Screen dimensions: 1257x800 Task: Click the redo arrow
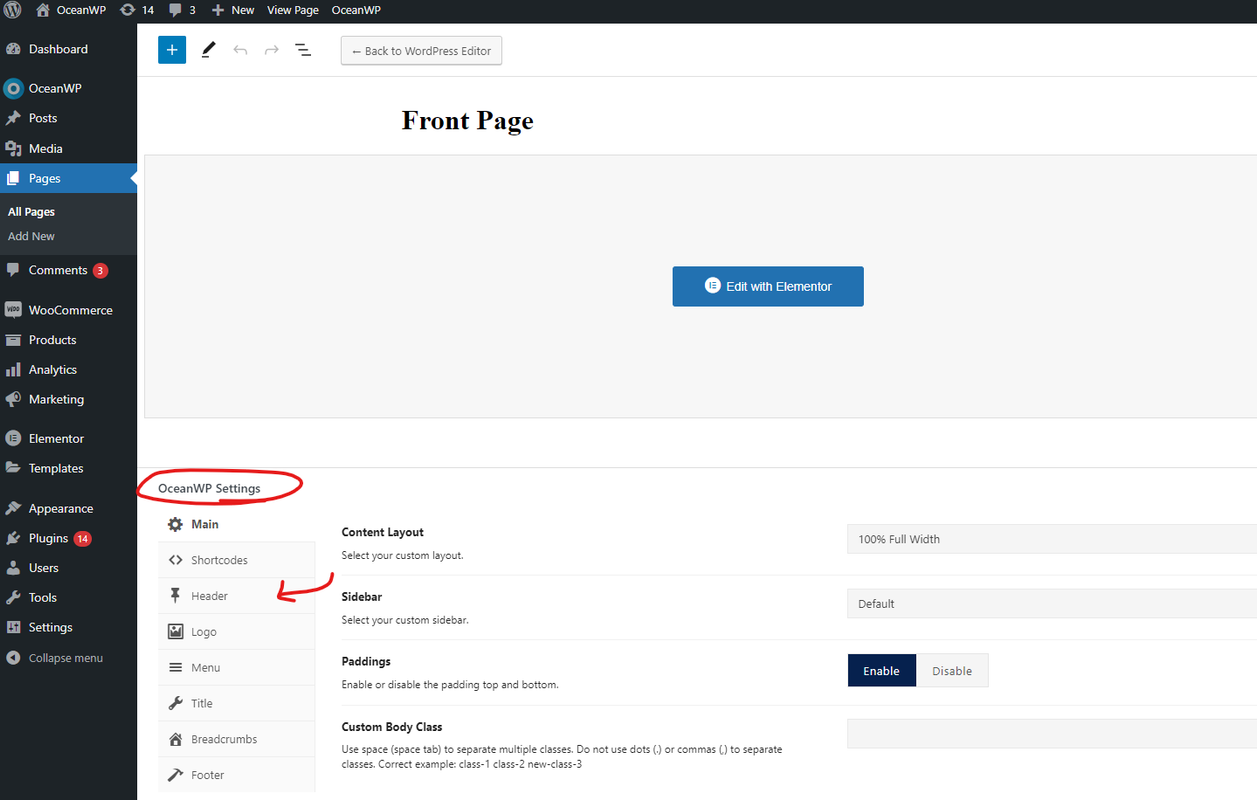(x=271, y=50)
